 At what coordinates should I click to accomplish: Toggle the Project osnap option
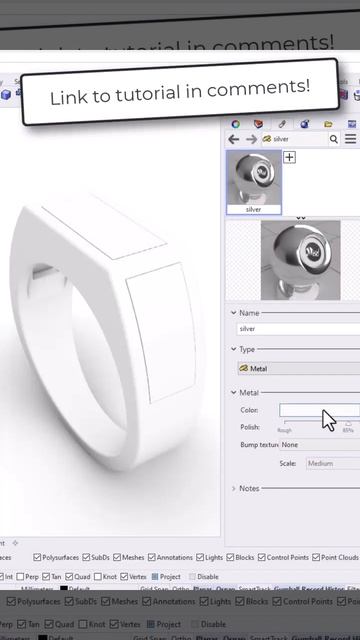coord(166,577)
